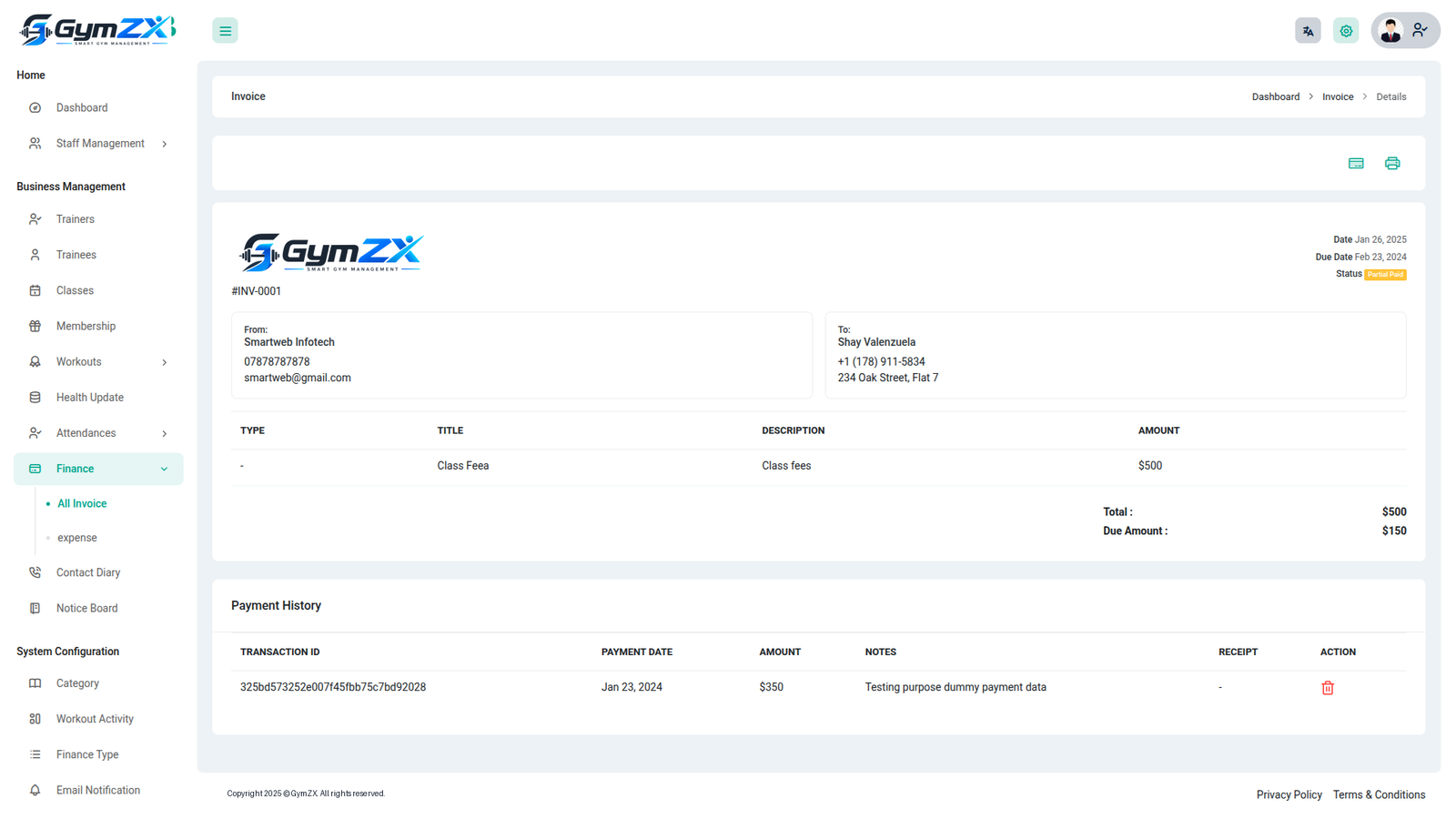
Task: Click the Partial Paid status badge
Action: click(1385, 274)
